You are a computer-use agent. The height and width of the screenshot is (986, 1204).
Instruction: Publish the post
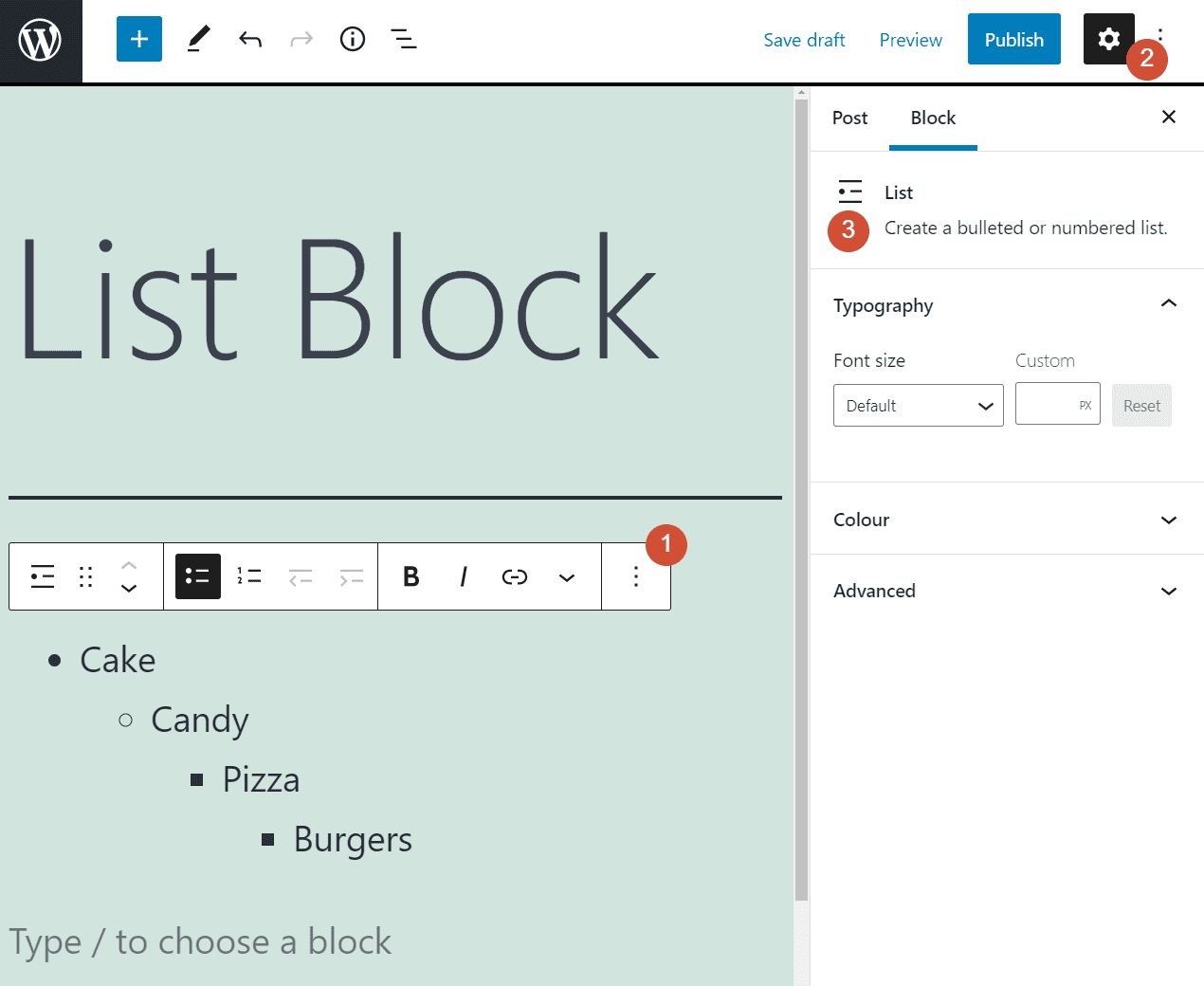tap(1013, 39)
